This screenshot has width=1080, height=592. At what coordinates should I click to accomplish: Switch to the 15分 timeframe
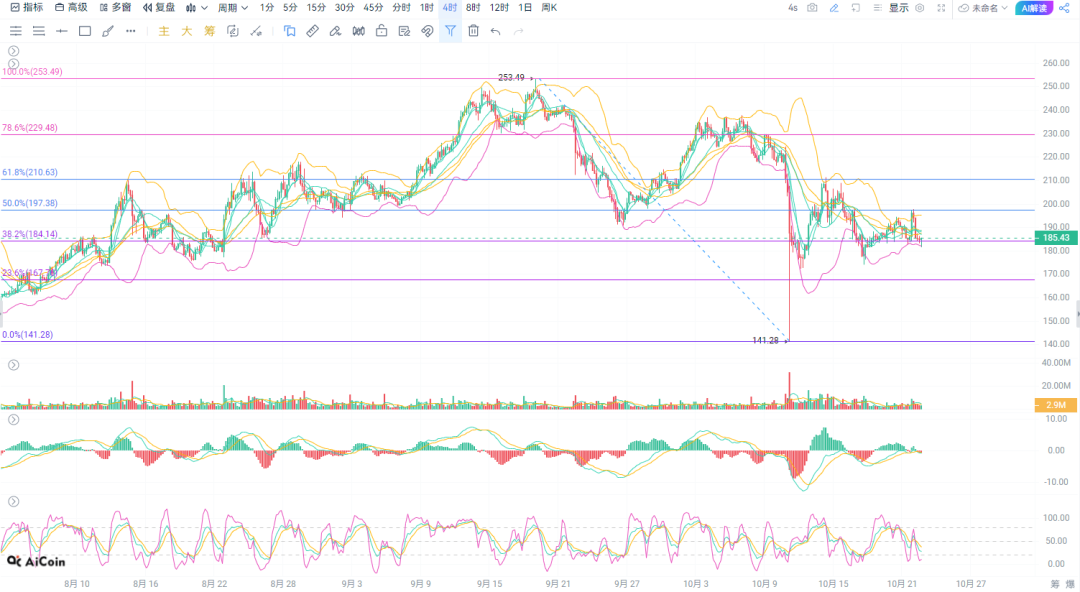[x=315, y=8]
